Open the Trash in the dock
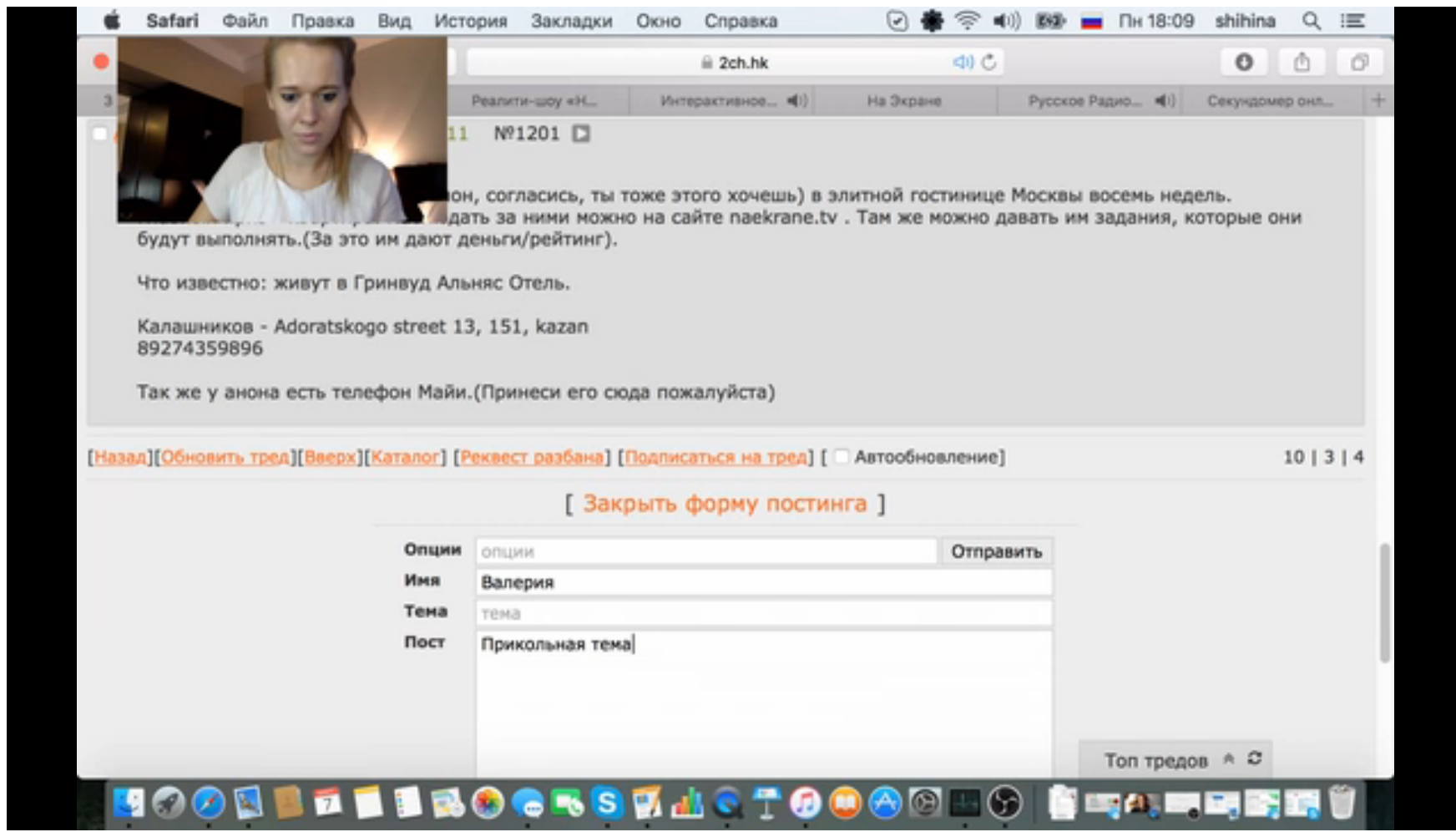1456x832 pixels. pyautogui.click(x=1342, y=803)
